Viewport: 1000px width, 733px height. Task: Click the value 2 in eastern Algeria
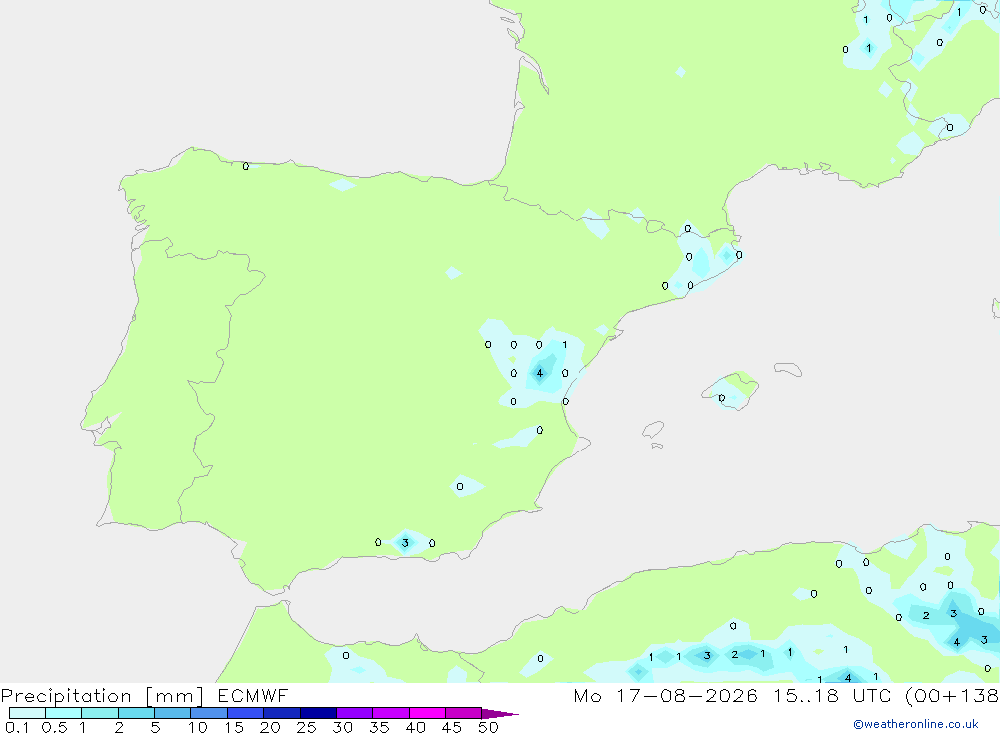tap(926, 616)
